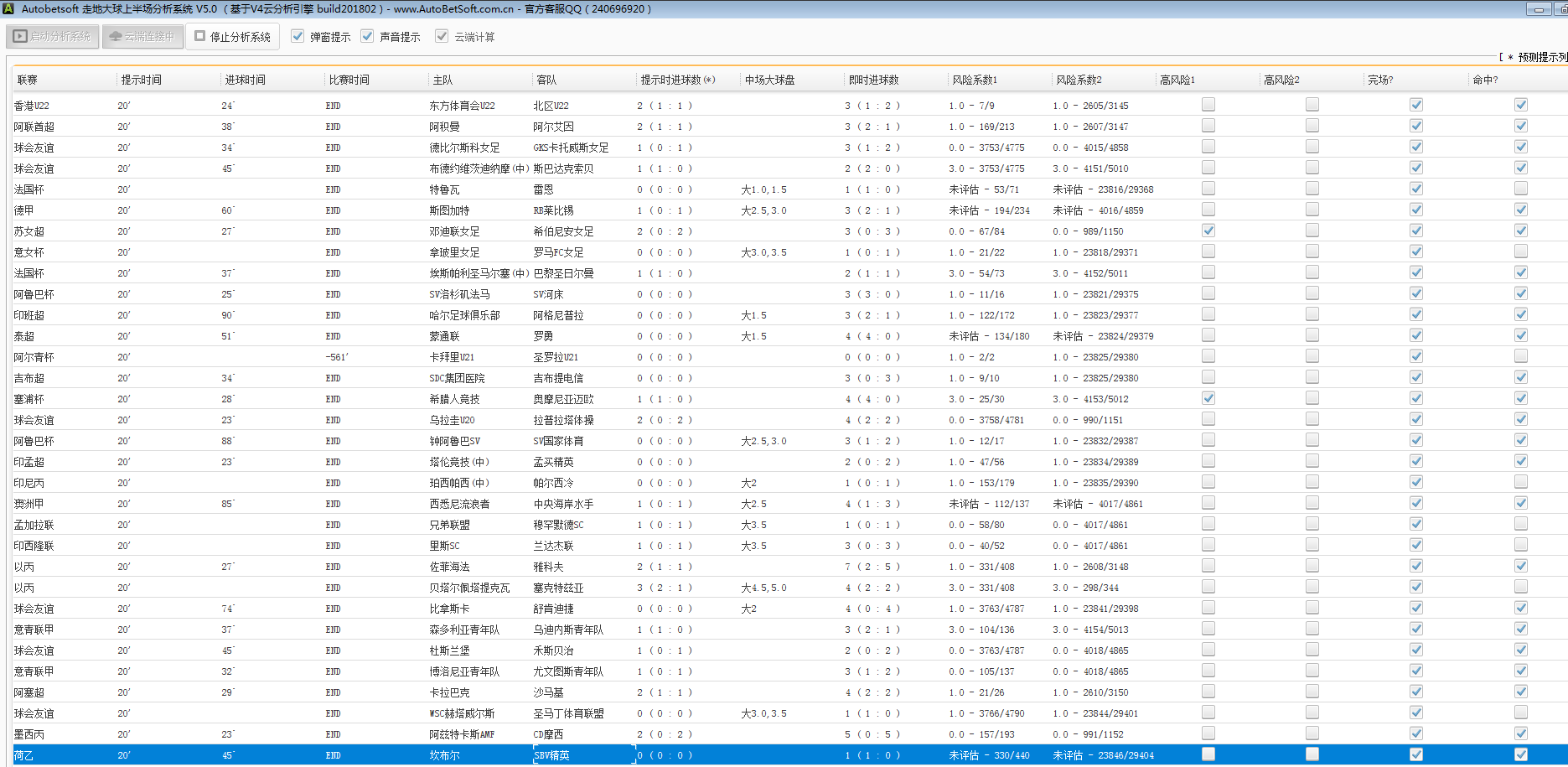Click the Autobetsoft app icon in title bar
This screenshot has width=1568, height=767.
(x=8, y=9)
